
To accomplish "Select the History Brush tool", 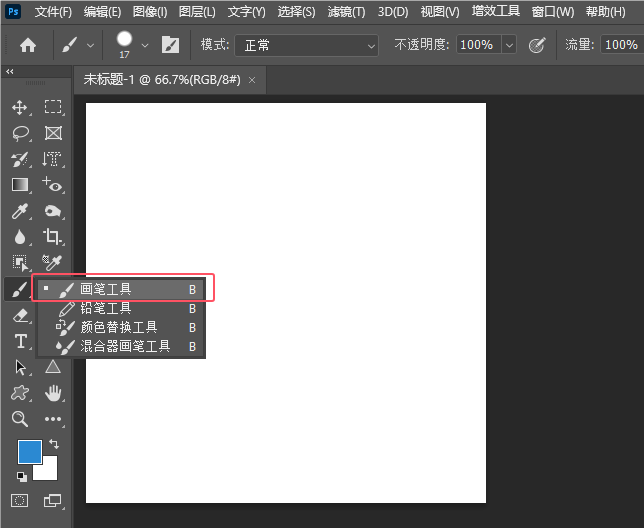I will [19, 159].
